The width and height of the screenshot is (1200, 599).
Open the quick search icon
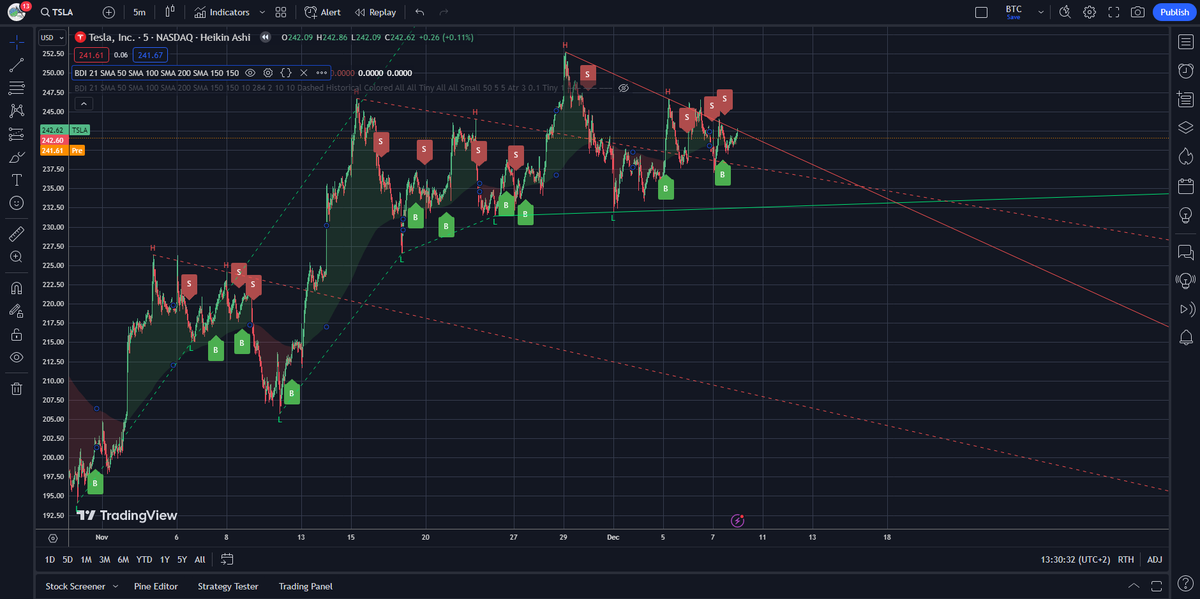pos(1064,12)
